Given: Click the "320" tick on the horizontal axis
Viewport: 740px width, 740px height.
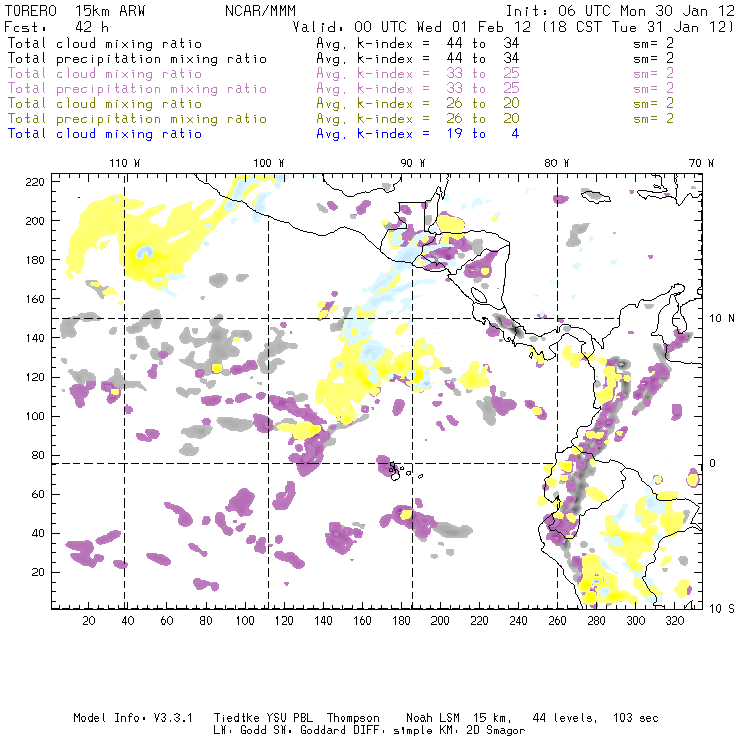Looking at the screenshot, I should 674,621.
